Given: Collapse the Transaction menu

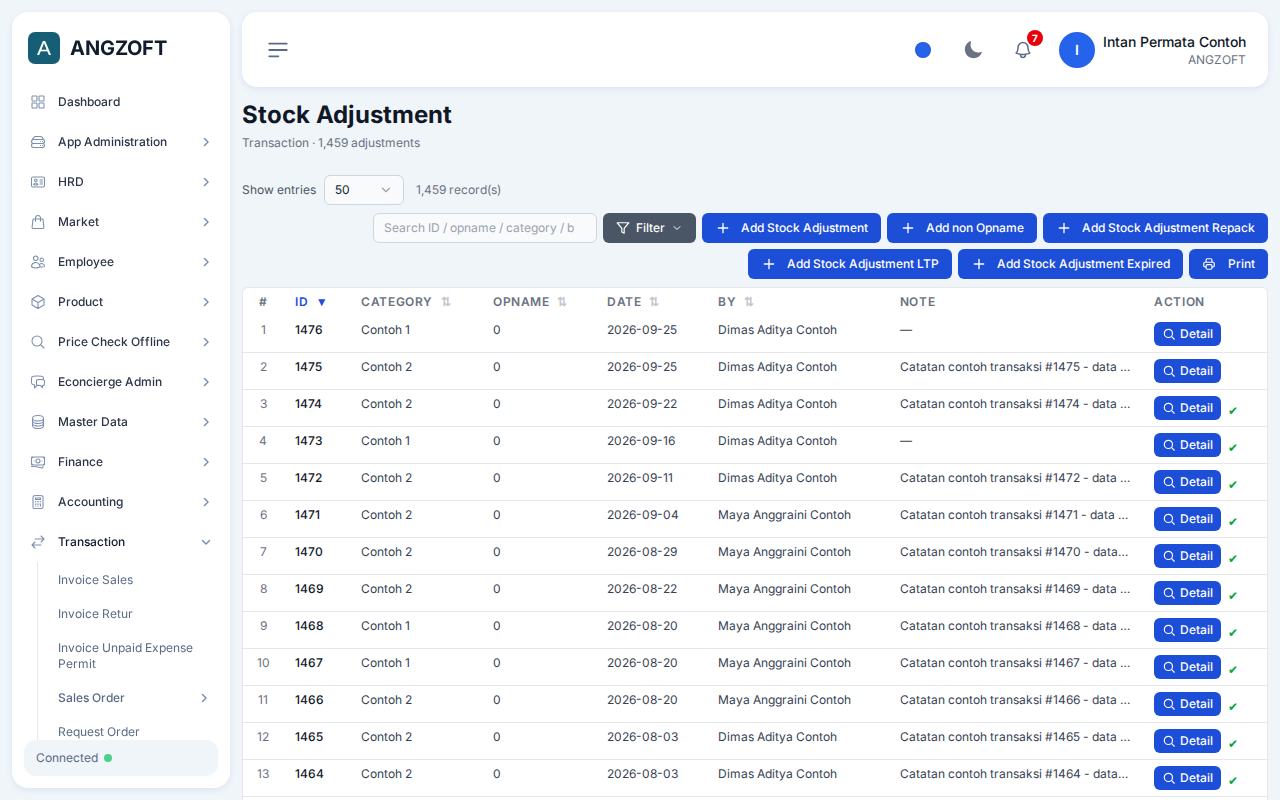Looking at the screenshot, I should click(120, 542).
